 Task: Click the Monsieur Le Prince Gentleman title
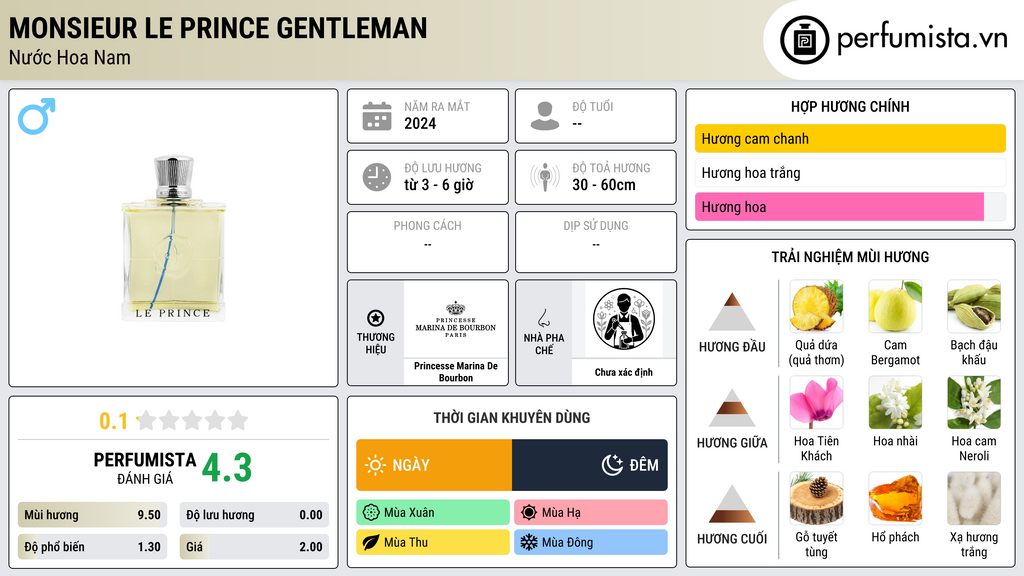point(218,28)
